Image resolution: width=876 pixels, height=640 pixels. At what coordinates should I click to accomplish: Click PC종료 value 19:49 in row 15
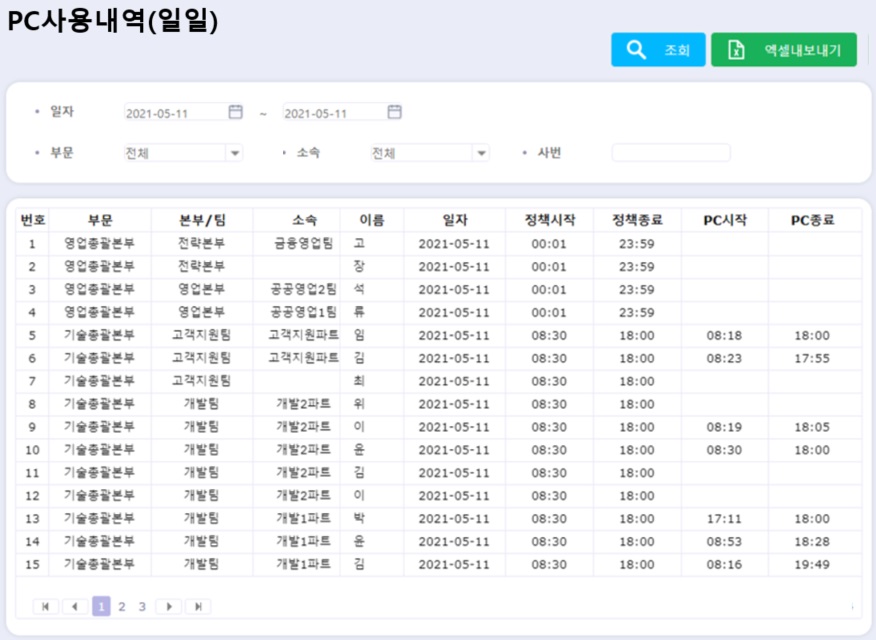(x=812, y=565)
